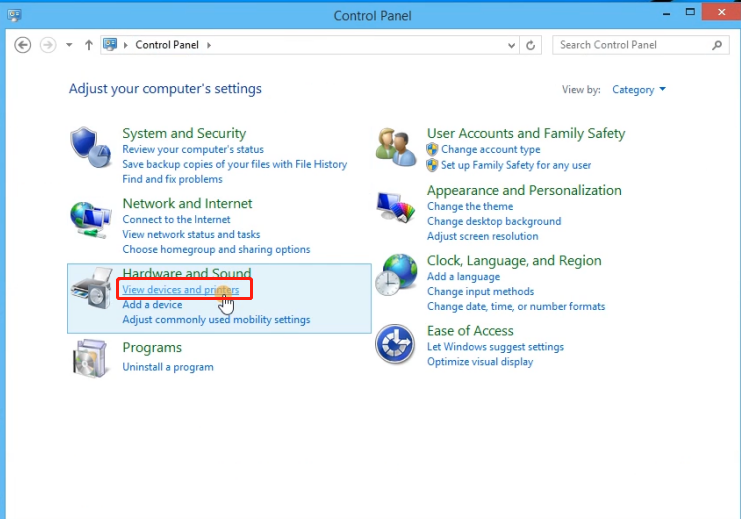Open View network status and tasks
Screen dimensions: 741x519
pyautogui.click(x=191, y=234)
